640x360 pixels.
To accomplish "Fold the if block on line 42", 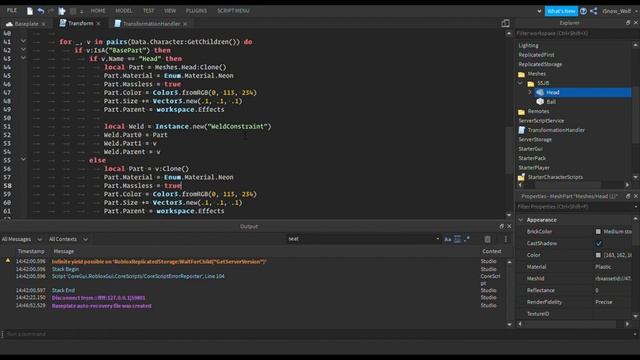I will coord(23,50).
